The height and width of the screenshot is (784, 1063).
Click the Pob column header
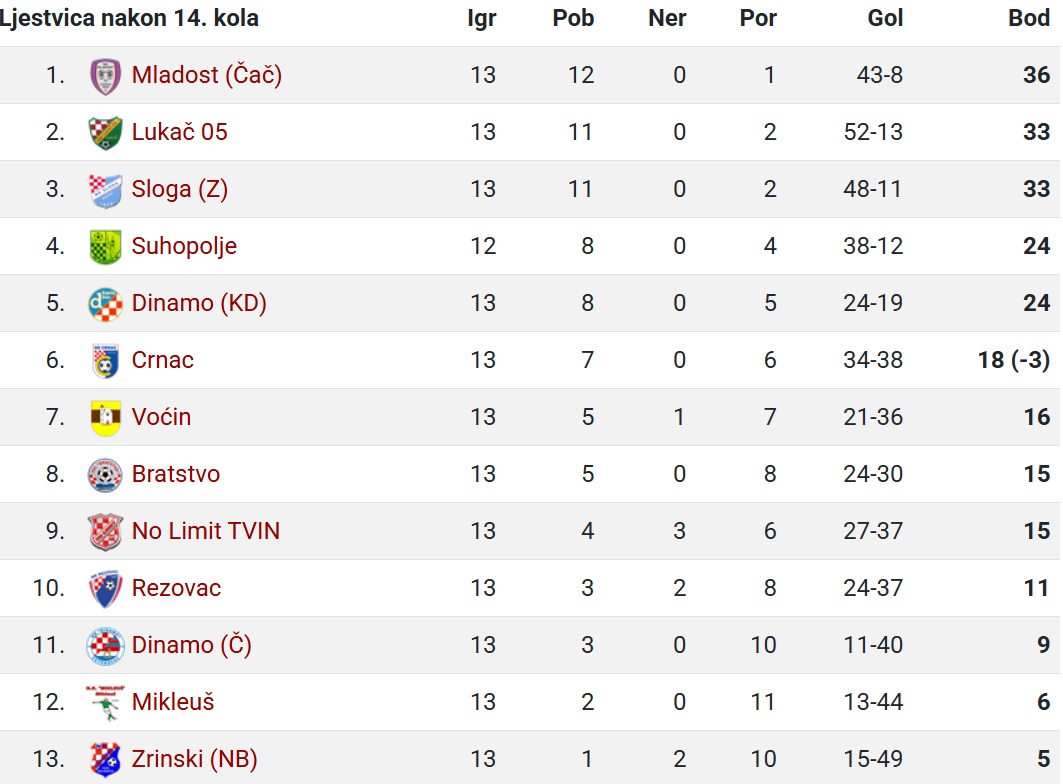pyautogui.click(x=573, y=18)
